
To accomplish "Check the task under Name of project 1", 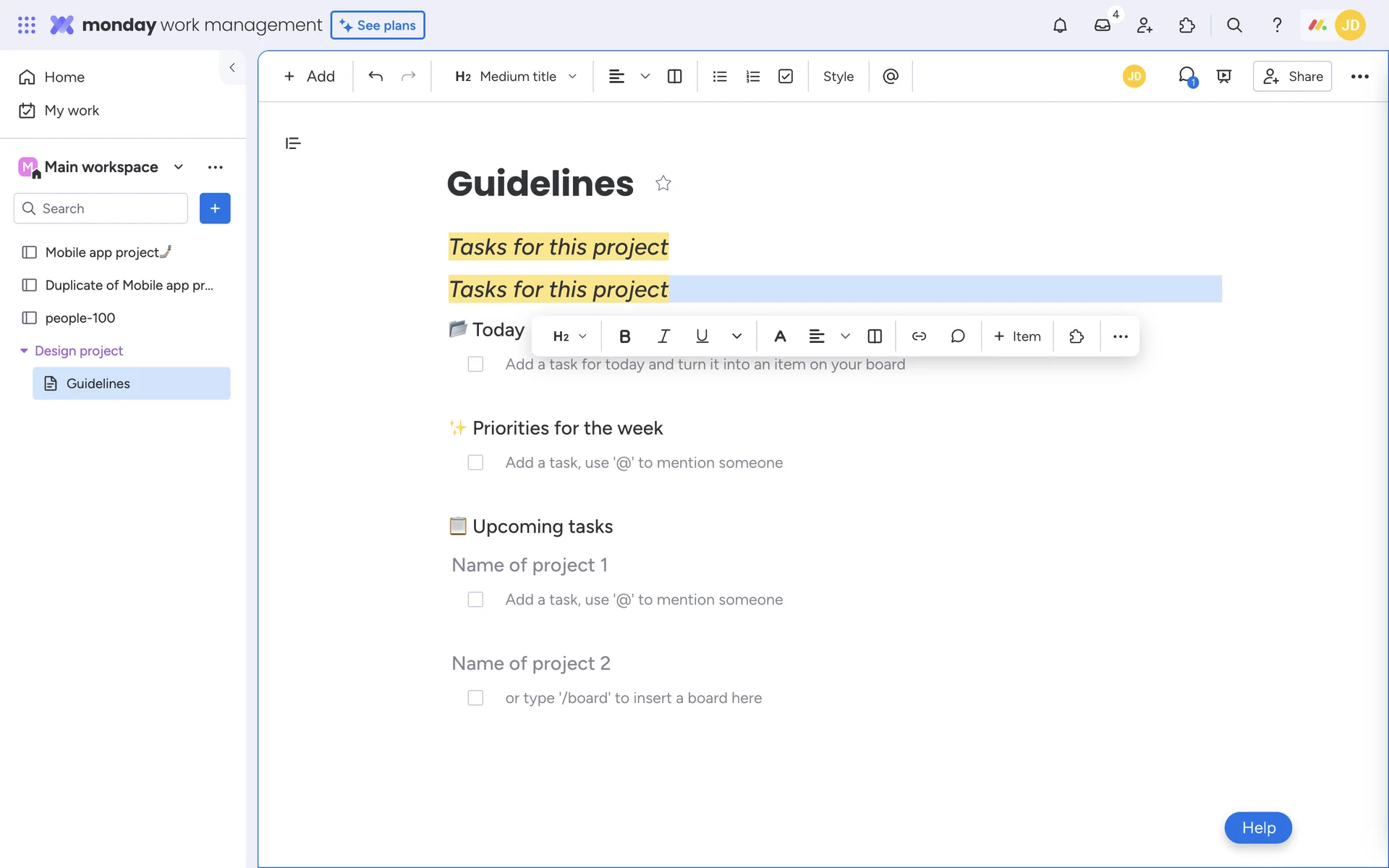I will click(x=475, y=600).
